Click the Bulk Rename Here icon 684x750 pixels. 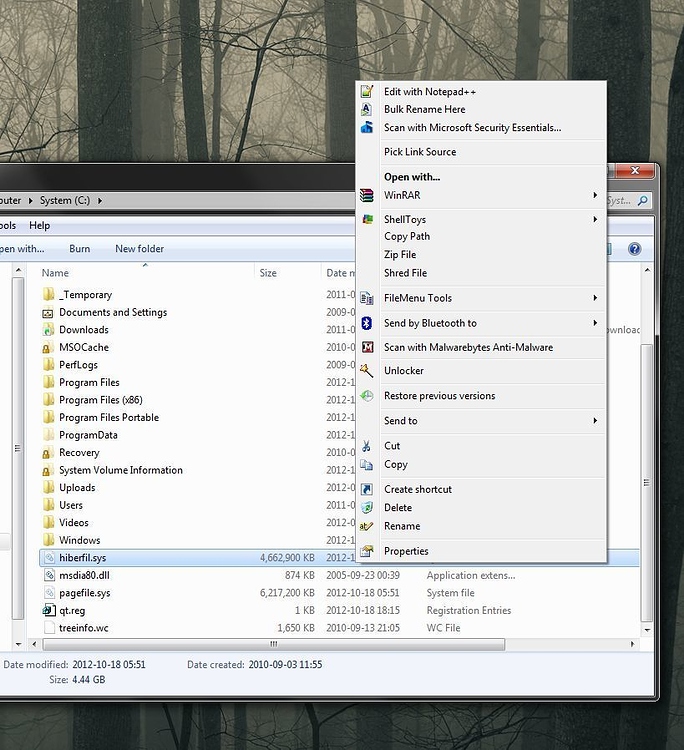tap(366, 109)
